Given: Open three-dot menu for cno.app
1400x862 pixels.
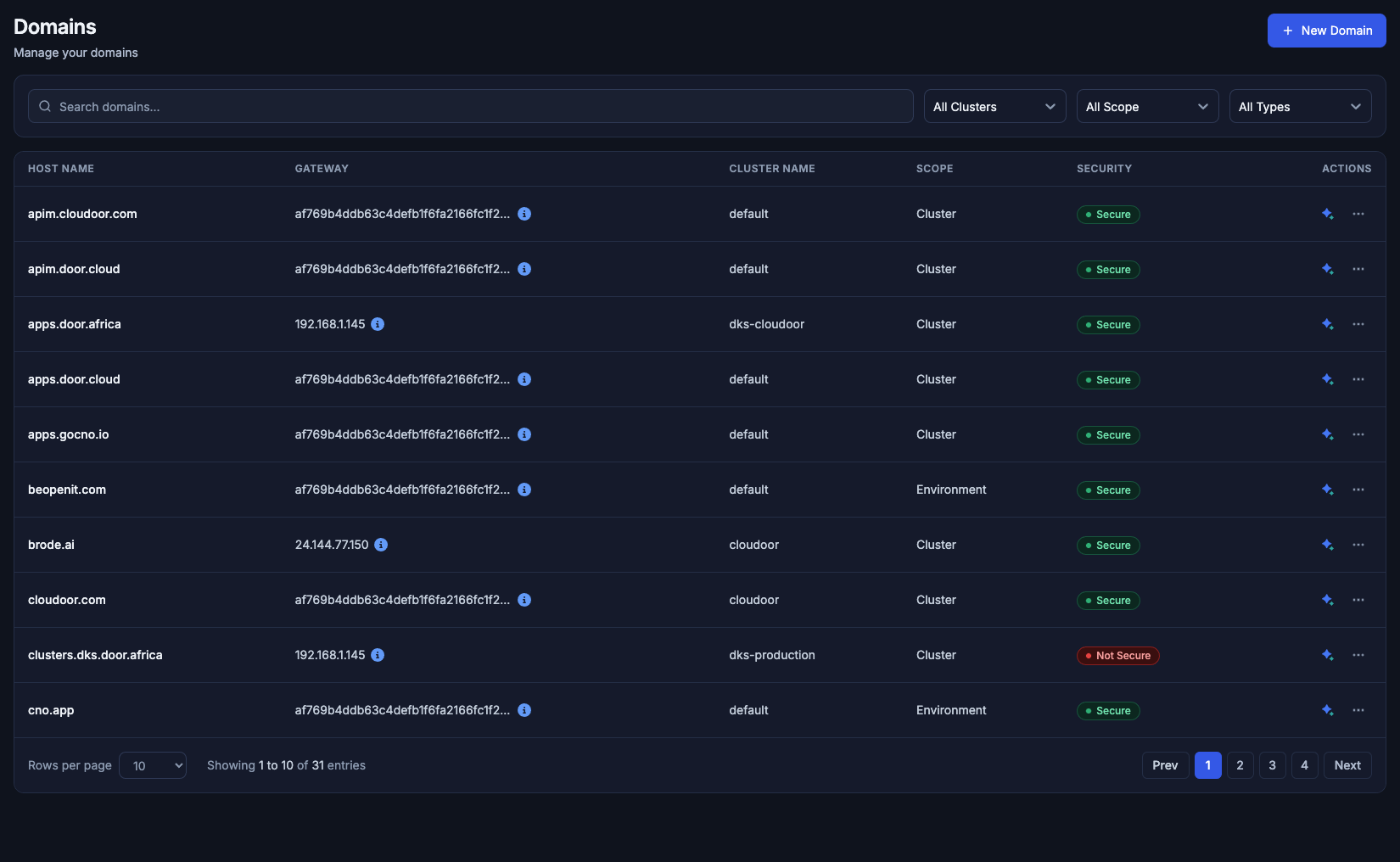Looking at the screenshot, I should click(1358, 710).
